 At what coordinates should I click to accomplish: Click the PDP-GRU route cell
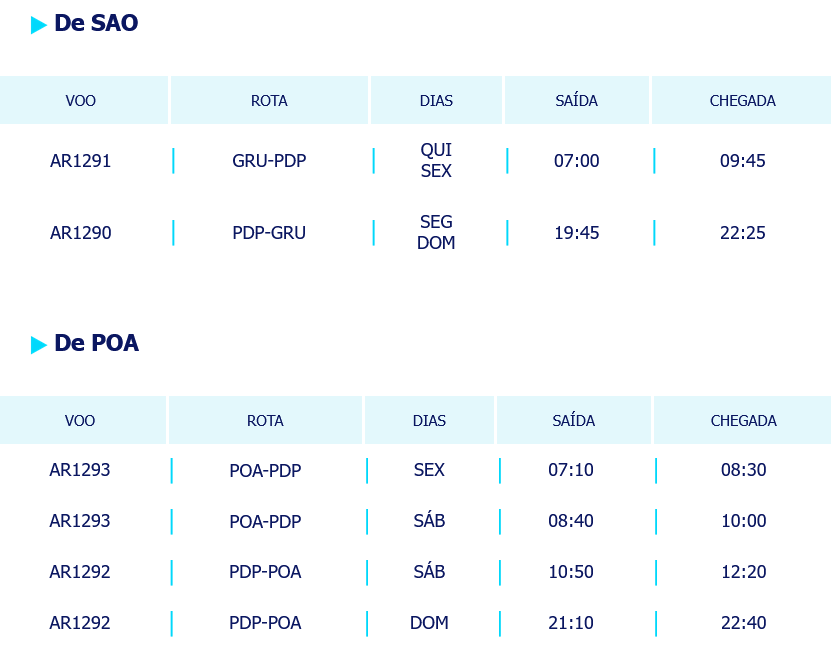point(269,233)
